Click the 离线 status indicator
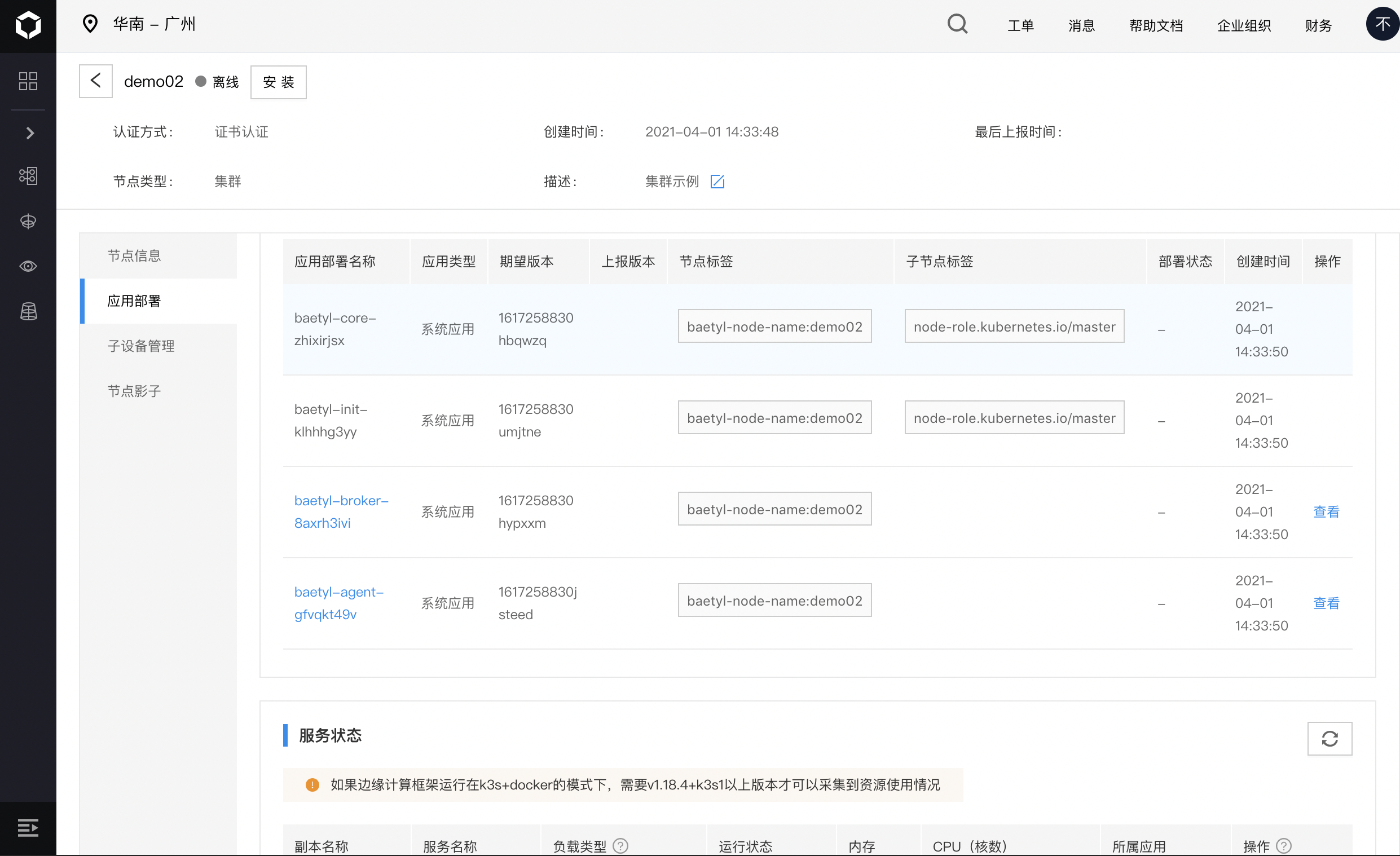 [x=217, y=82]
